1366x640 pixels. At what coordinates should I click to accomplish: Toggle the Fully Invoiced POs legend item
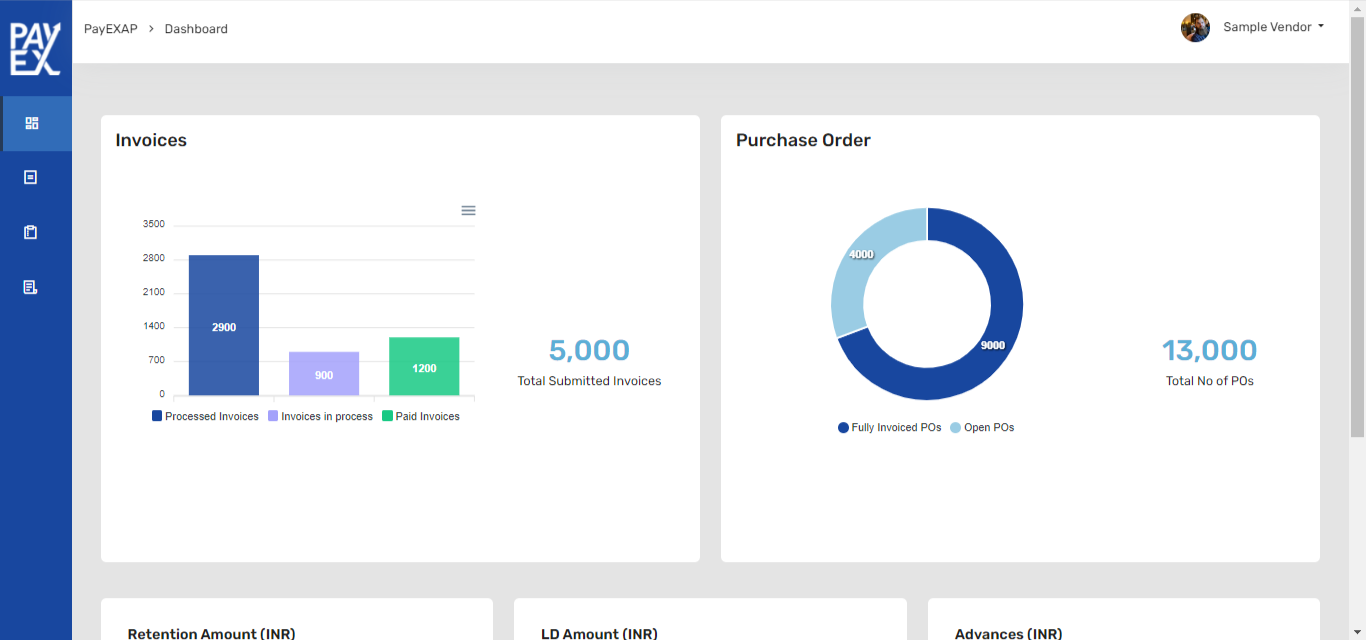890,427
